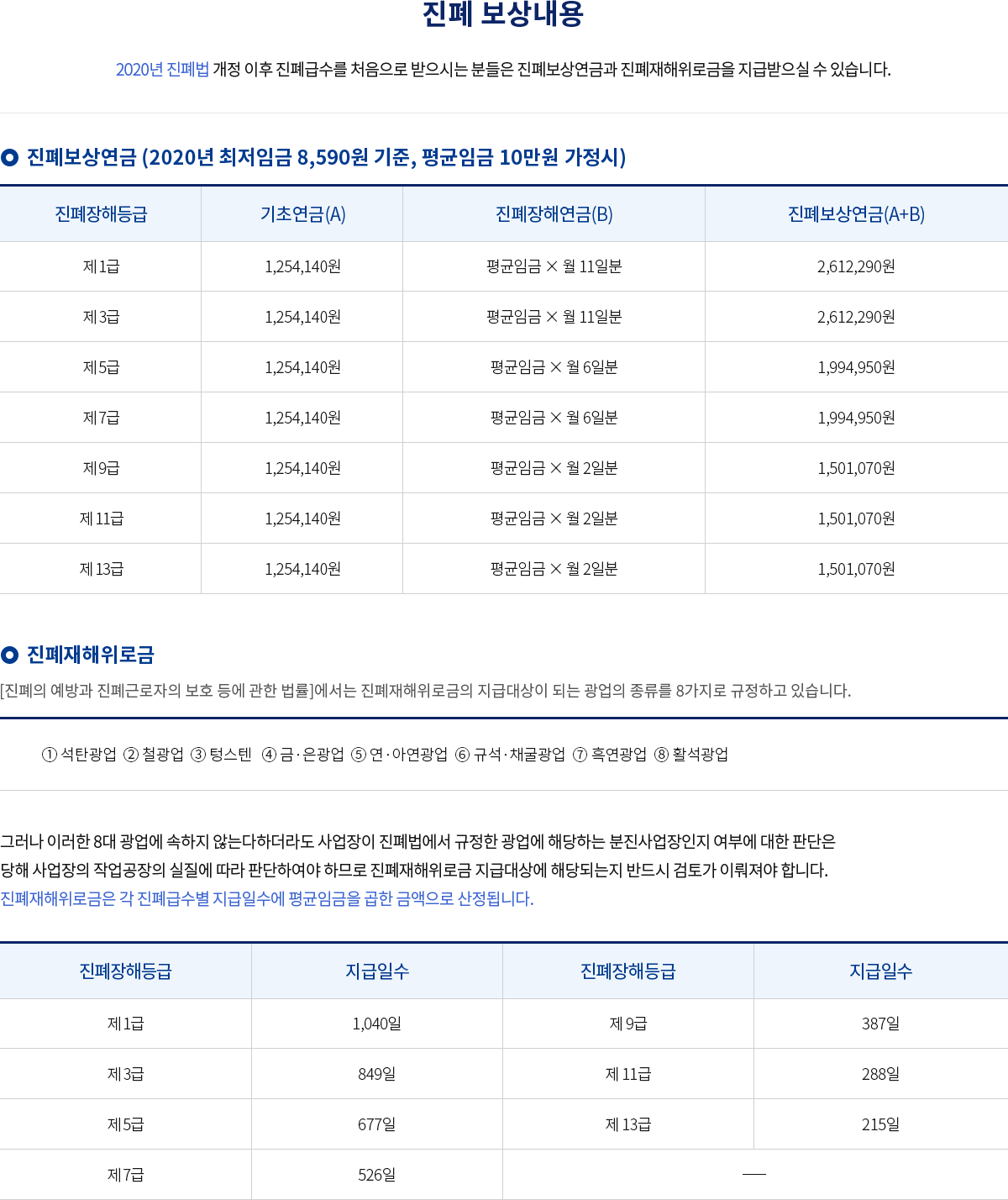The width and height of the screenshot is (1008, 1200).
Task: Click "평균임금 × 월 2일분" in the 제11급 row
Action: 554,518
